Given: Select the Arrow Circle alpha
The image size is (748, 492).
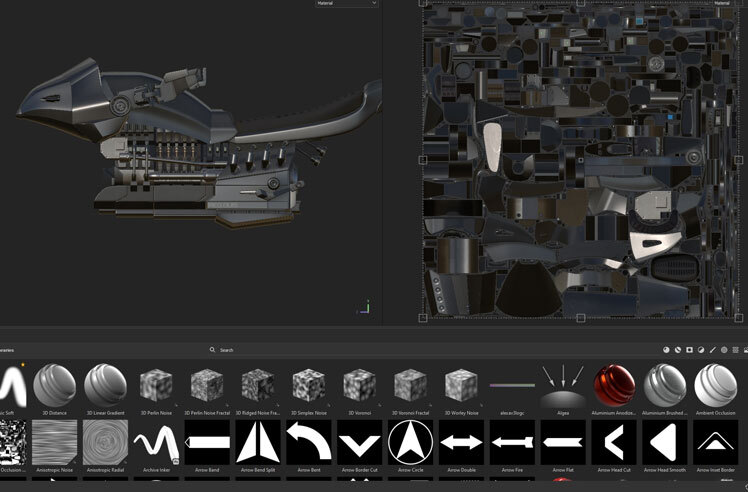Looking at the screenshot, I should click(409, 442).
